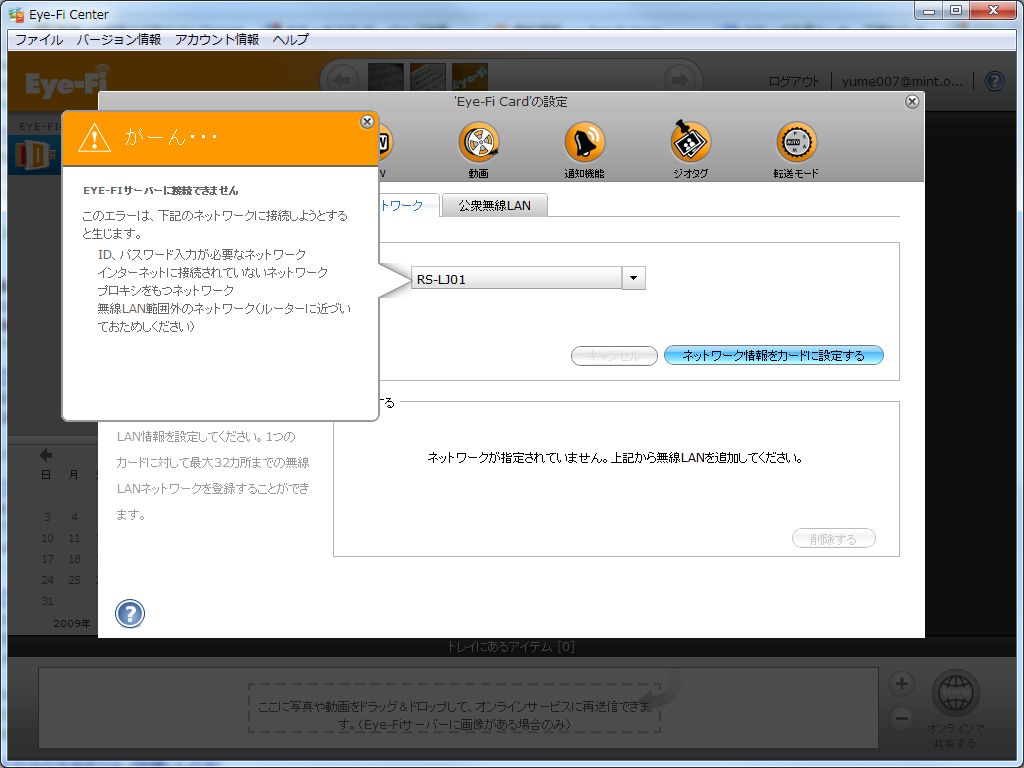This screenshot has height=768, width=1024.
Task: Open the 動画 (video) settings icon
Action: [x=479, y=142]
